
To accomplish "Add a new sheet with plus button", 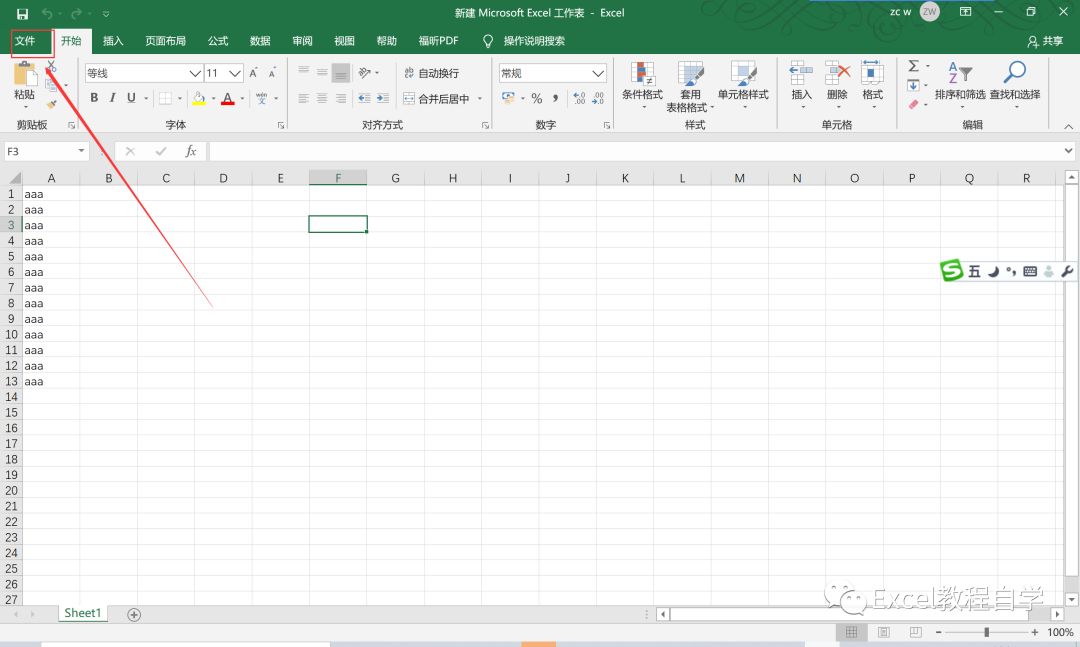I will point(134,615).
